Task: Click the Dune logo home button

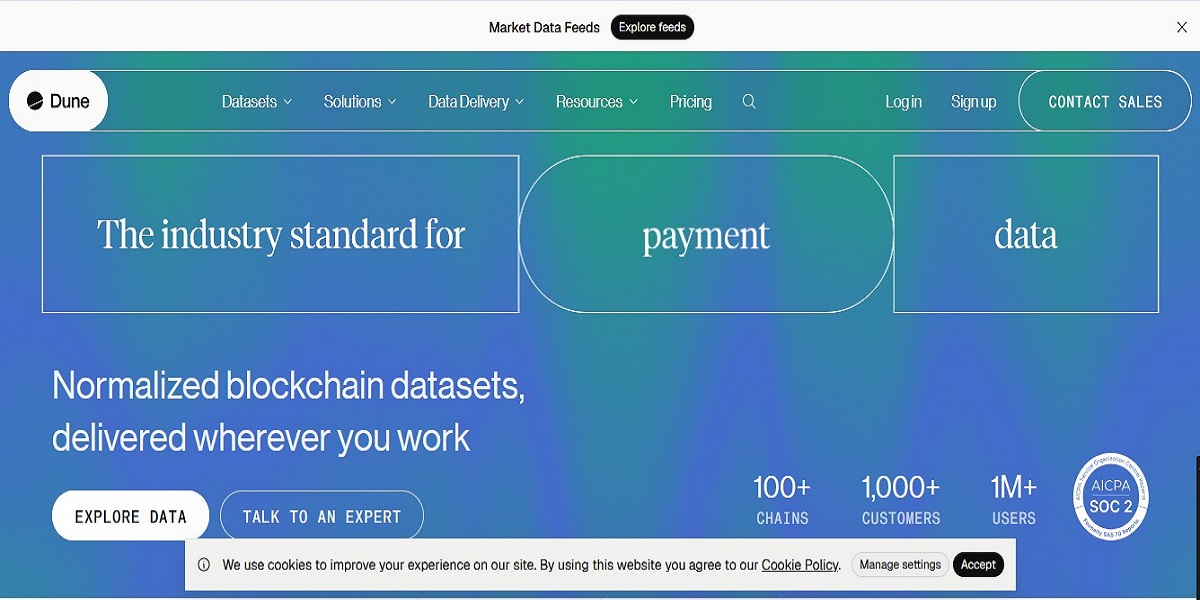Action: [x=58, y=101]
